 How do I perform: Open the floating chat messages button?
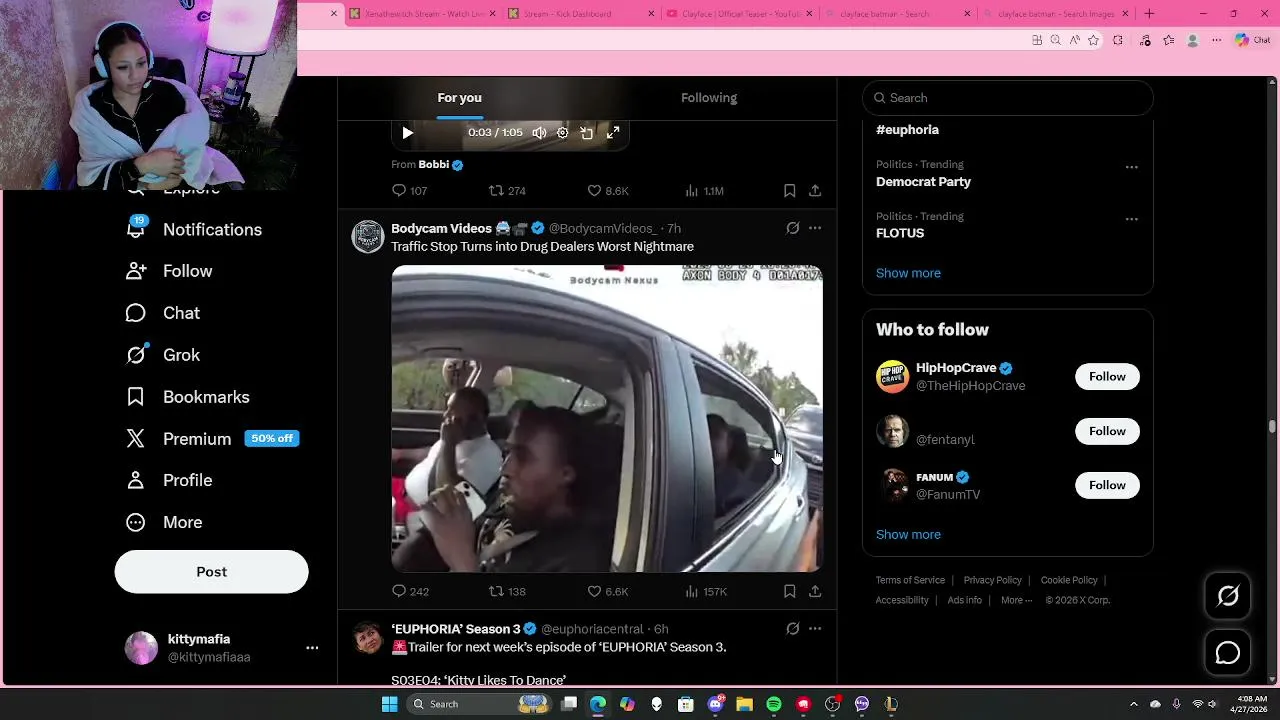(1228, 653)
